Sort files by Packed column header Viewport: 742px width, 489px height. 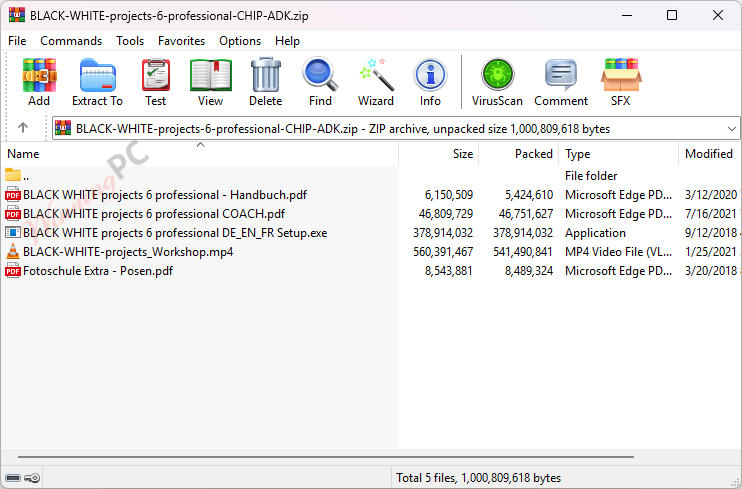click(x=519, y=154)
